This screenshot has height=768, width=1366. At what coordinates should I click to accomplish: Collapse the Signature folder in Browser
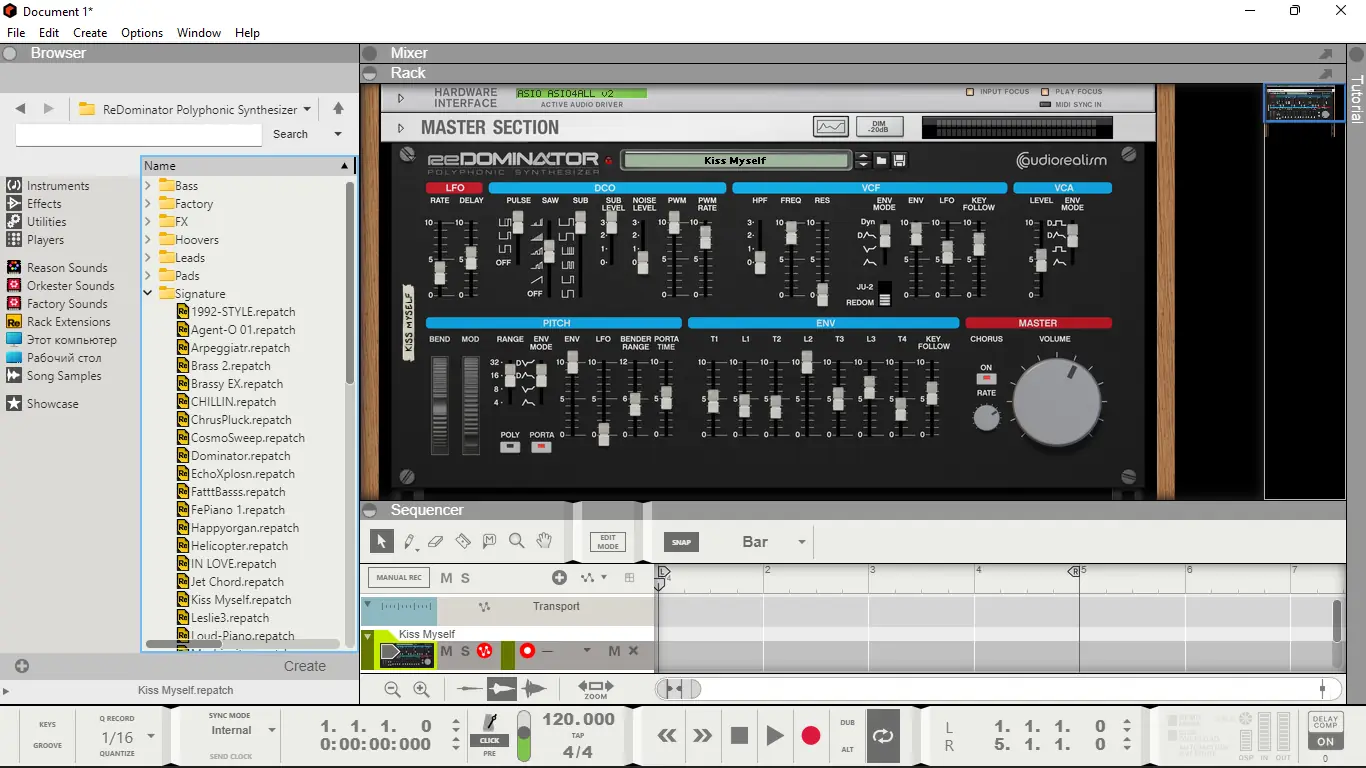click(x=148, y=293)
